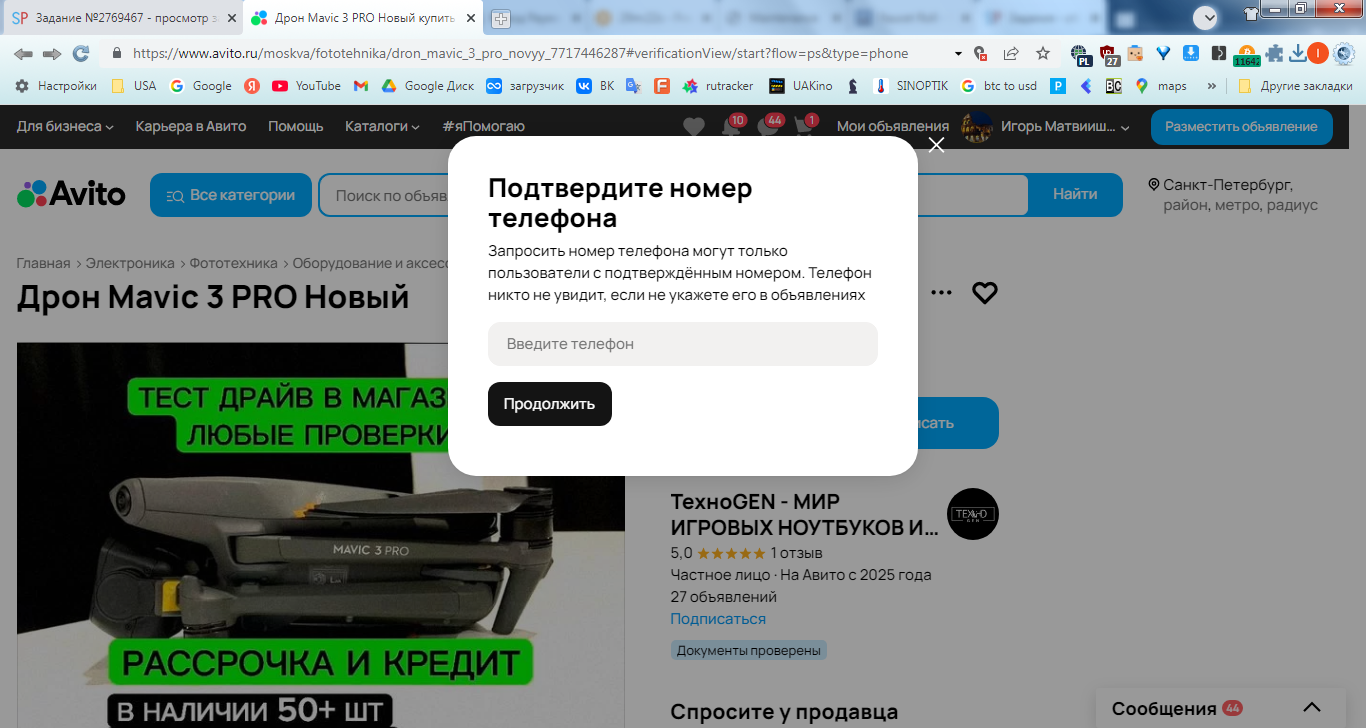Open the 'Настройки' bookmark
The width and height of the screenshot is (1366, 728).
click(56, 86)
